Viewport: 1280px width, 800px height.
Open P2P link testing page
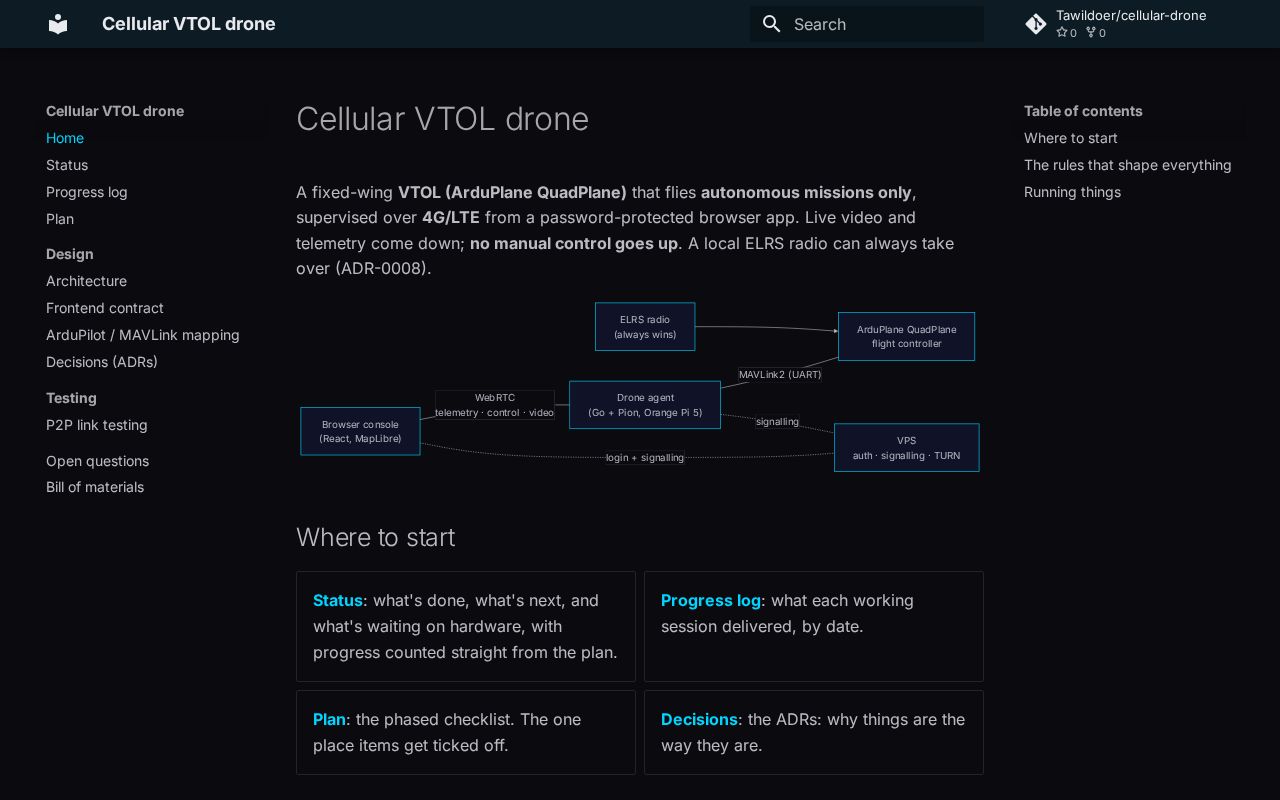pos(97,425)
